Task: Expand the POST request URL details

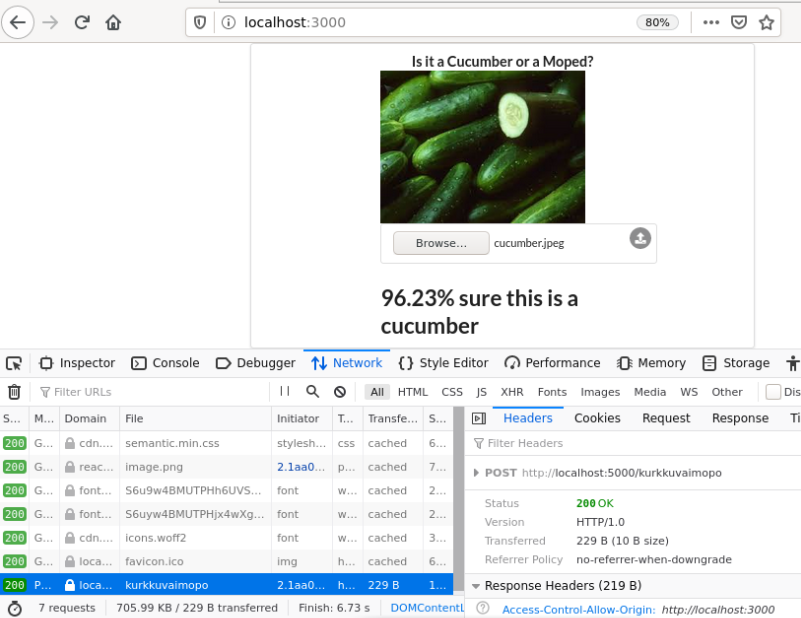Action: pos(476,473)
